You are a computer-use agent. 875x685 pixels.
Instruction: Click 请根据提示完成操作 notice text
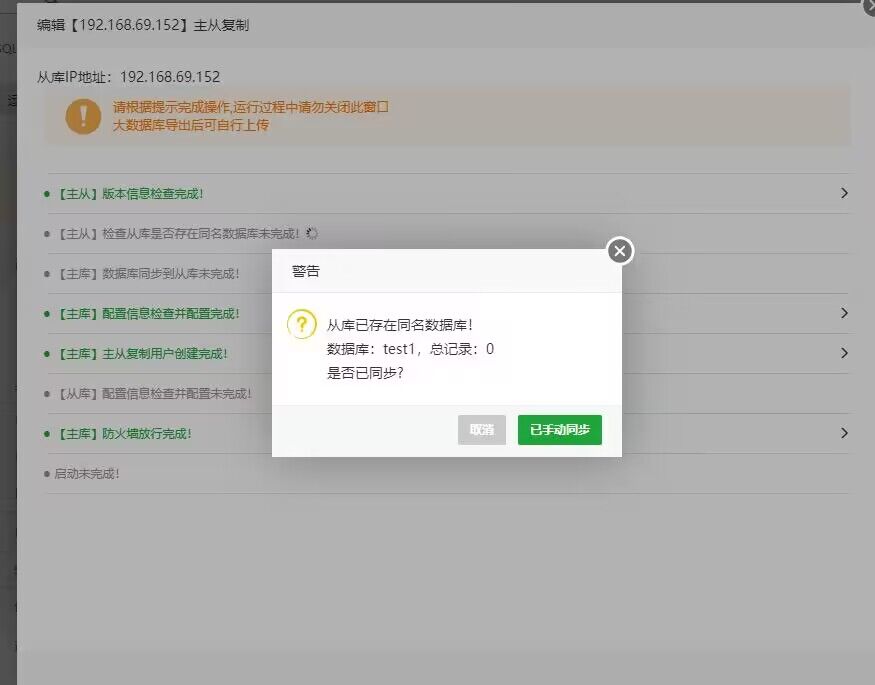coord(251,107)
